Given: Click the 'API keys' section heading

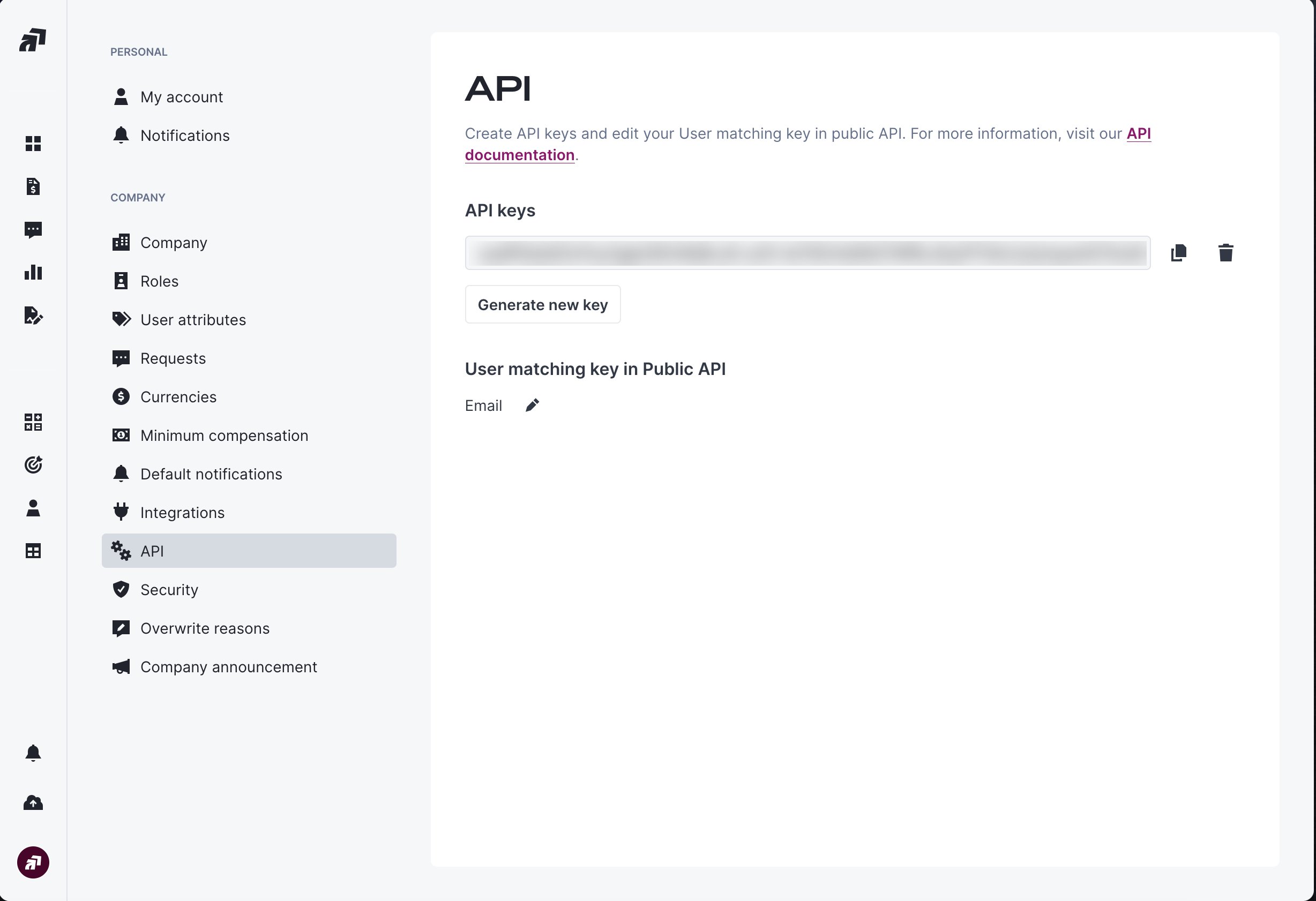Looking at the screenshot, I should pos(500,211).
